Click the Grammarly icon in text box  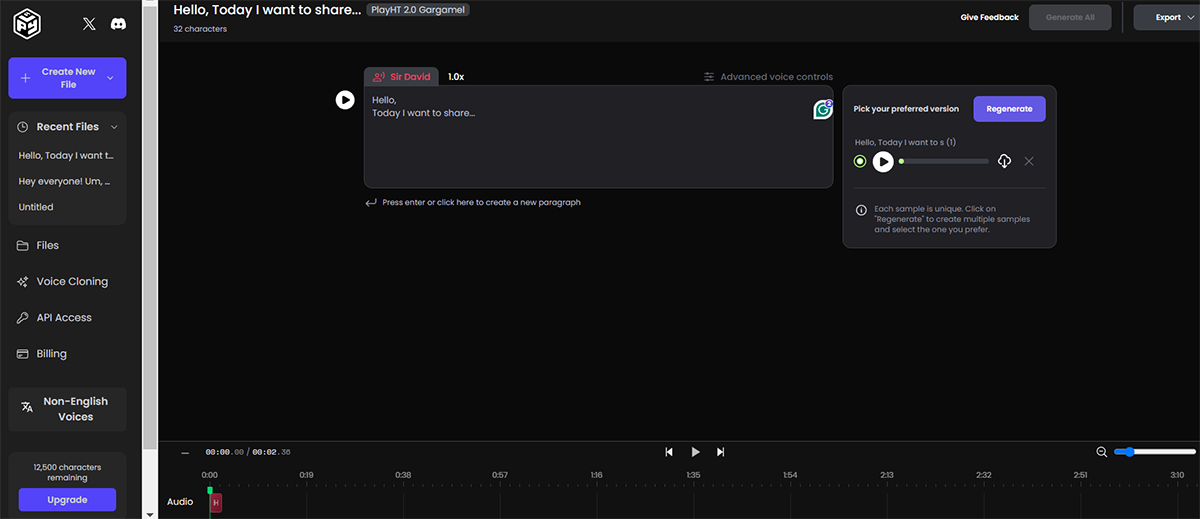823,110
